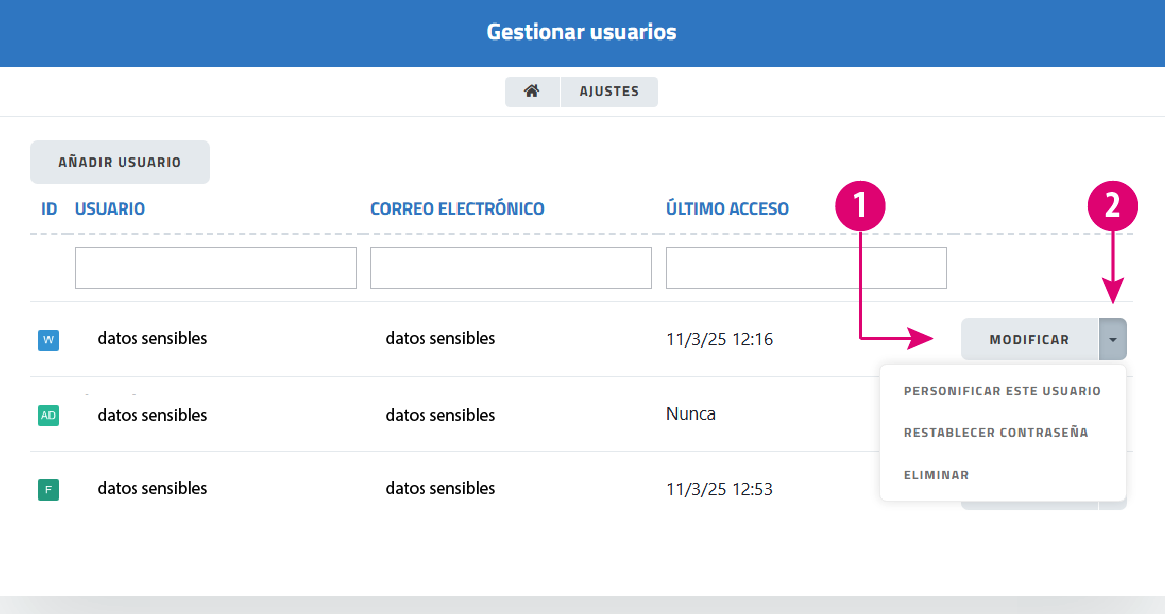
Task: Focus the USUARIO filter text box
Action: point(215,268)
